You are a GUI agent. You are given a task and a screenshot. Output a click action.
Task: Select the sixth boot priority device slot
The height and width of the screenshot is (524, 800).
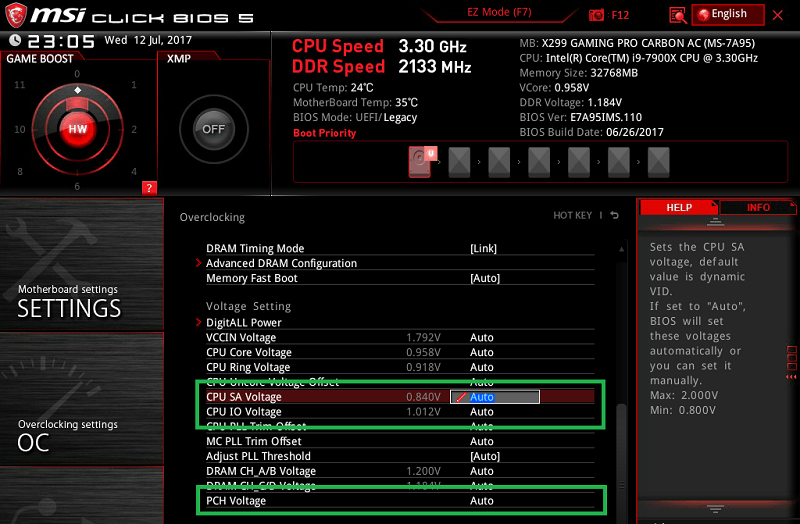click(618, 162)
